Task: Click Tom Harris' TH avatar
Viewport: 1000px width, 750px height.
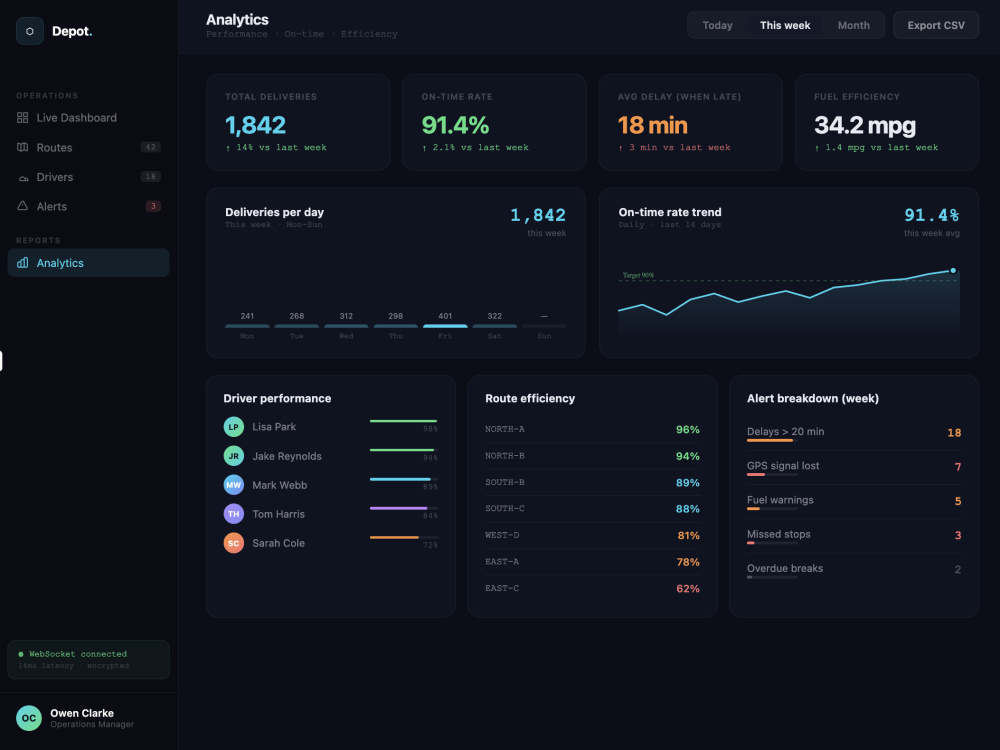Action: [233, 514]
